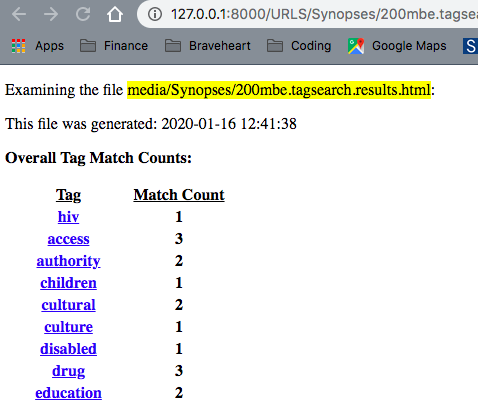478x401 pixels.
Task: Open the access tag link
Action: [68, 239]
